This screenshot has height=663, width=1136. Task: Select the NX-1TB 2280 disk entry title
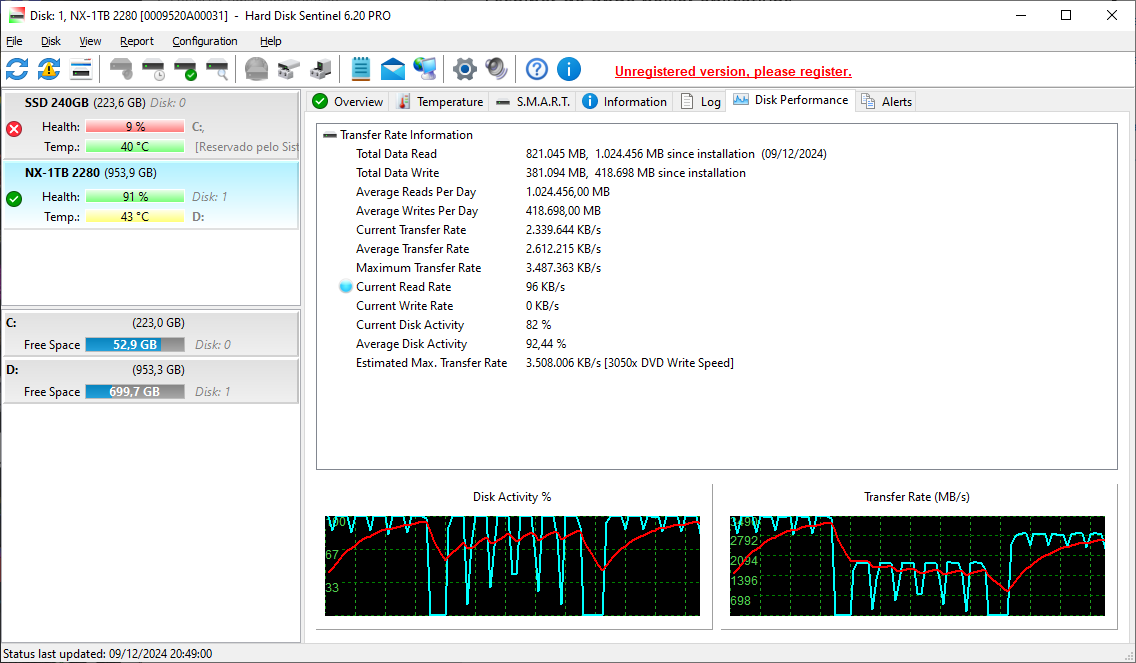pos(62,172)
